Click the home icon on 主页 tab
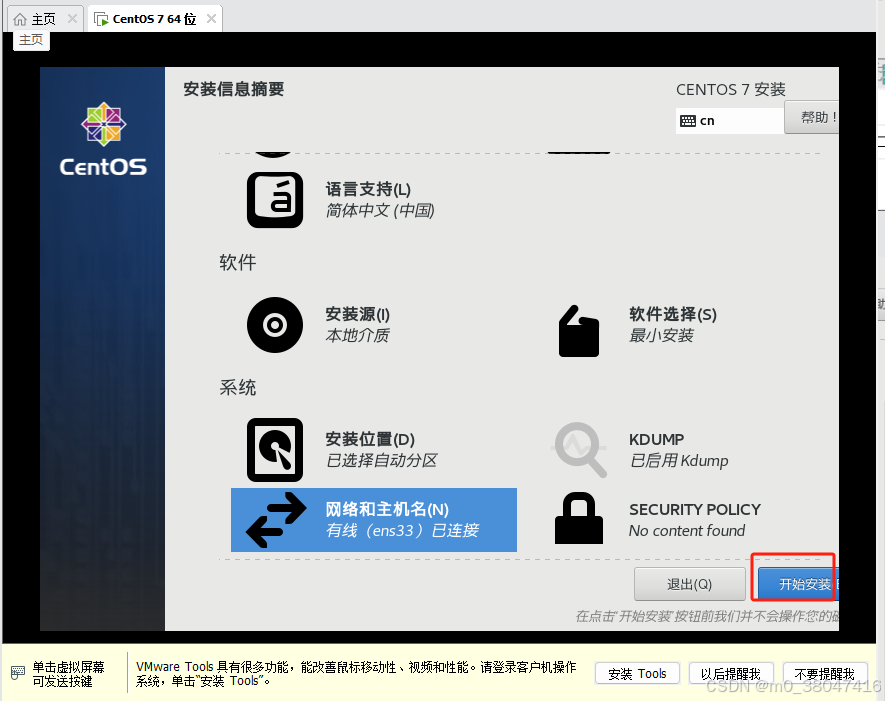This screenshot has width=885, height=701. 20,19
